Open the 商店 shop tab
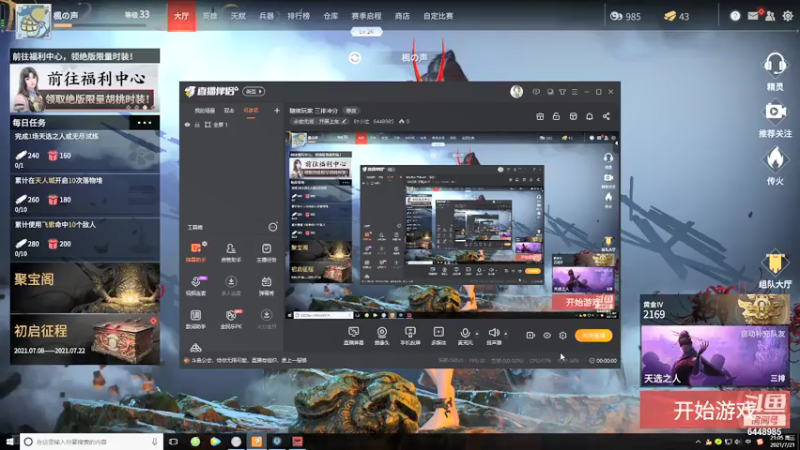This screenshot has width=800, height=450. tap(402, 16)
